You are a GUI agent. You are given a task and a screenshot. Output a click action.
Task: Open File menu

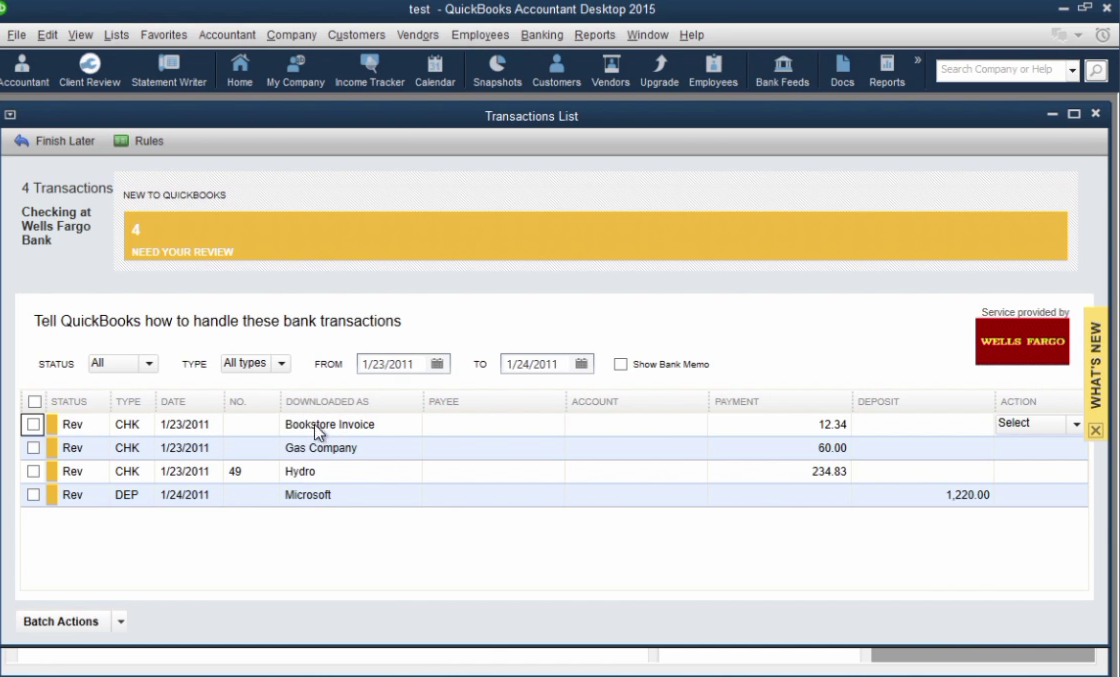[x=16, y=34]
